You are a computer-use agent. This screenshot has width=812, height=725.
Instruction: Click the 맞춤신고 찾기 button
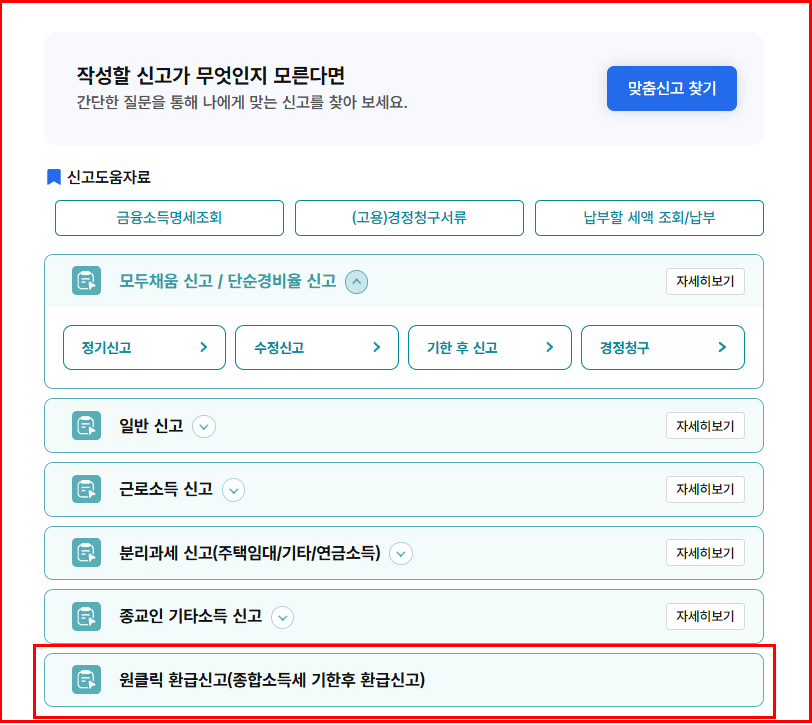672,88
